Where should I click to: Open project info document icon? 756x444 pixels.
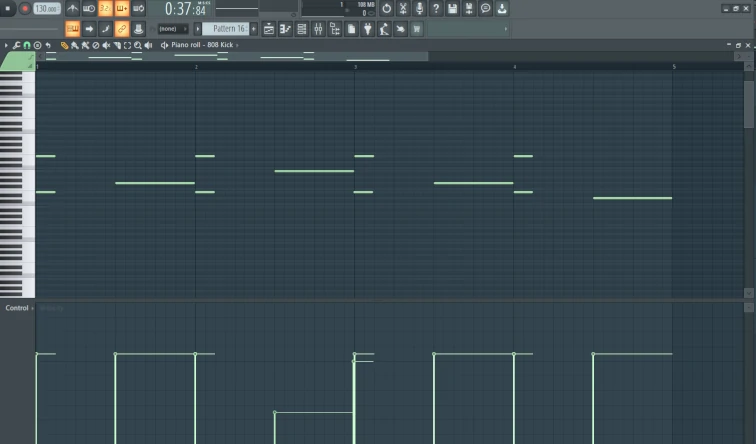click(351, 29)
